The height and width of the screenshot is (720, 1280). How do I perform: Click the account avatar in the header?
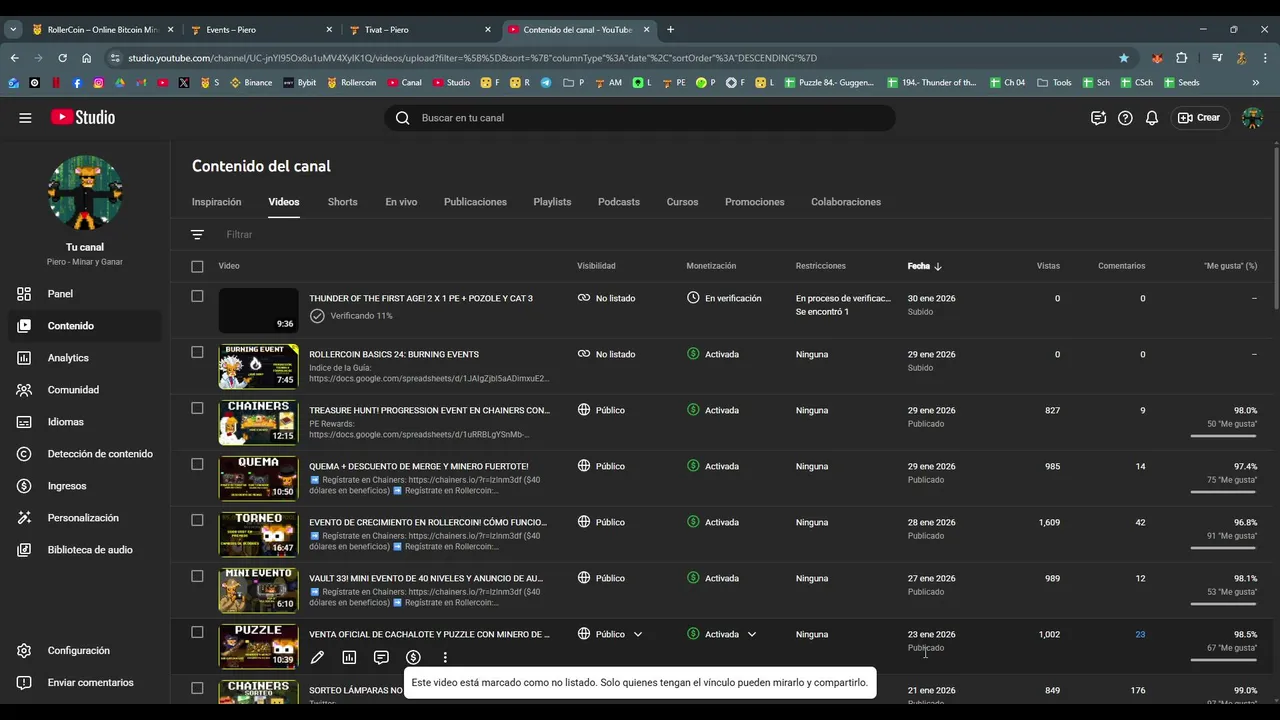click(x=1252, y=118)
